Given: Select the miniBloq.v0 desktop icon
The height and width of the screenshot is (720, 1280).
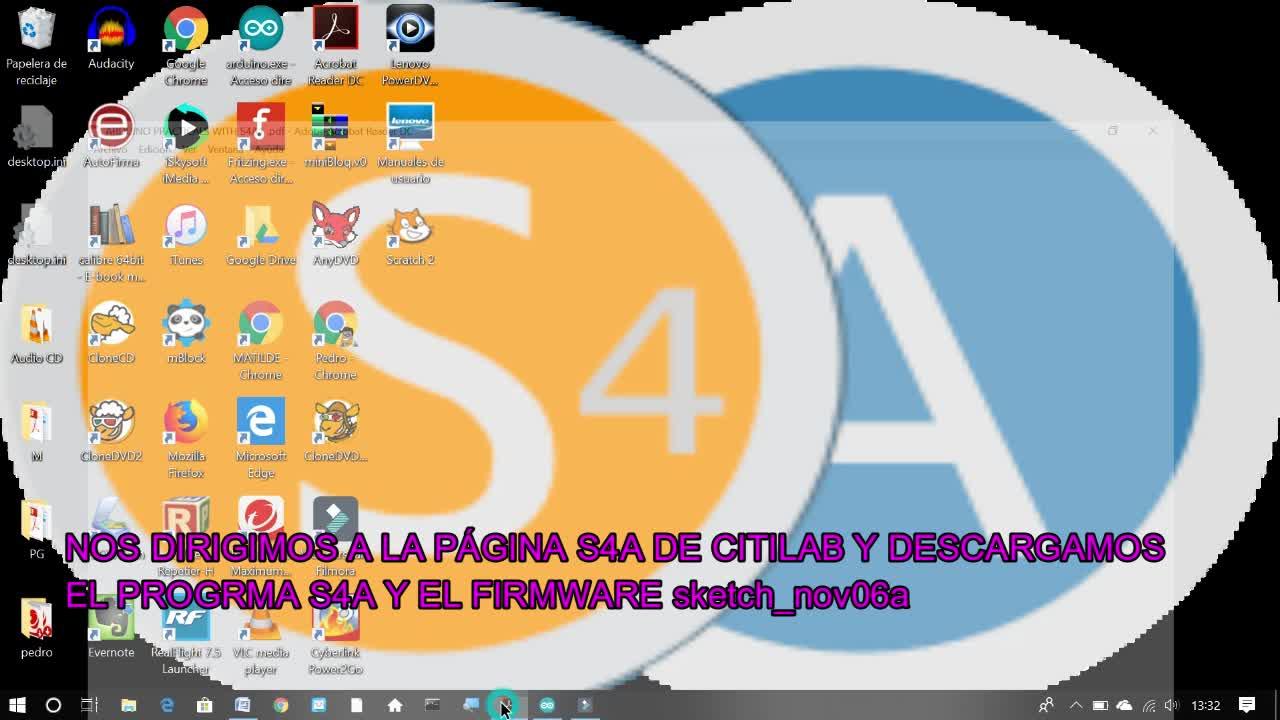Looking at the screenshot, I should click(335, 136).
